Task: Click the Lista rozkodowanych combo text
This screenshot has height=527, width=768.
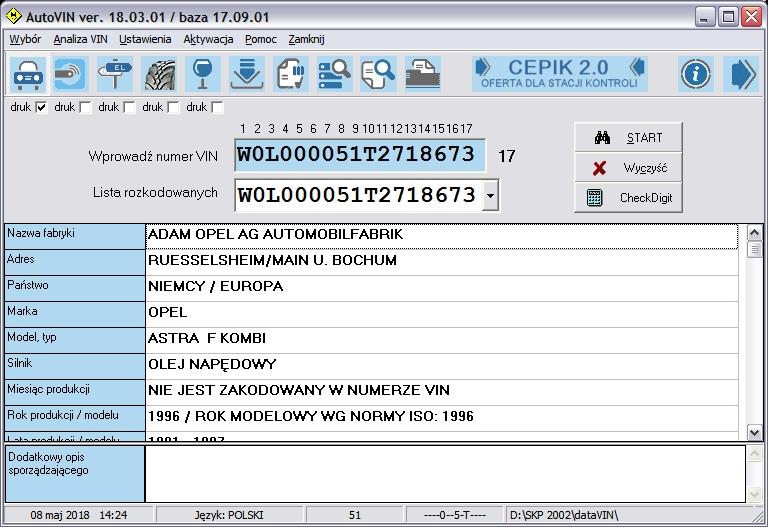Action: click(358, 195)
